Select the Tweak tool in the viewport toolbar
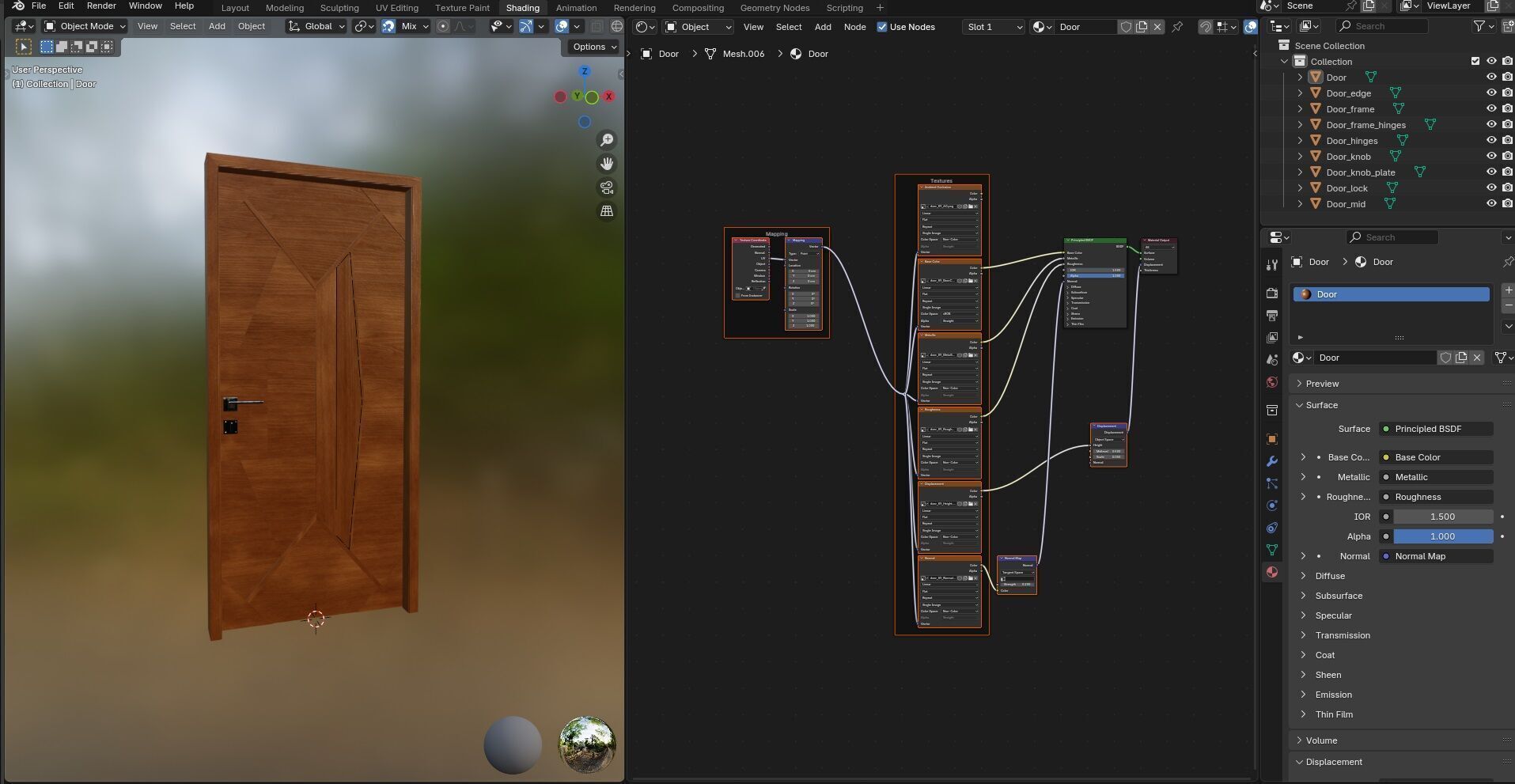 click(x=24, y=47)
